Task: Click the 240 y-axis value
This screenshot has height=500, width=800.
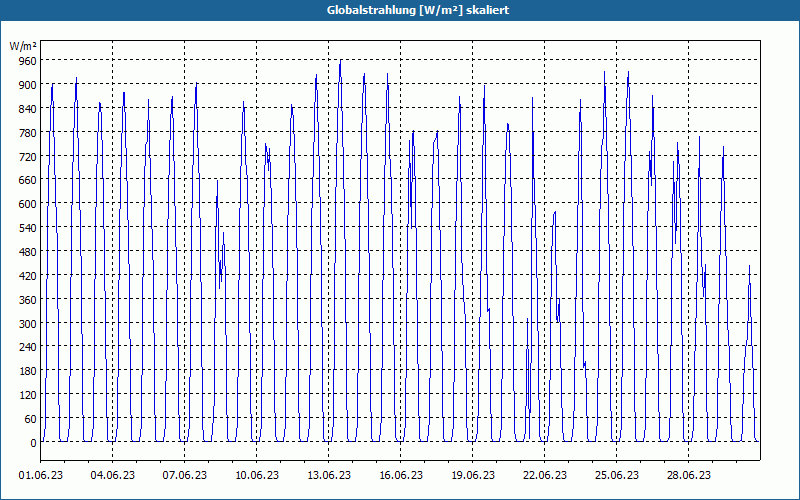Action: (27, 347)
